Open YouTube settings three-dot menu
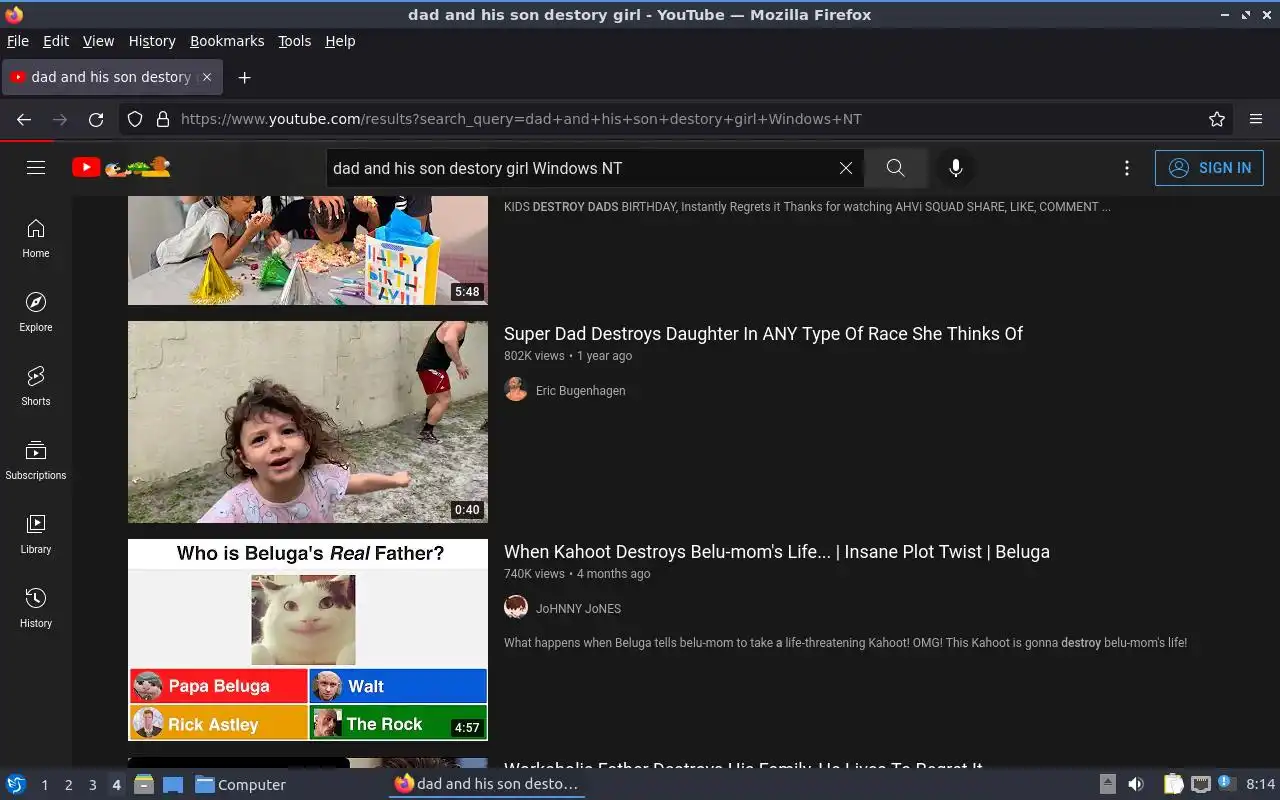Image resolution: width=1280 pixels, height=800 pixels. [x=1127, y=168]
